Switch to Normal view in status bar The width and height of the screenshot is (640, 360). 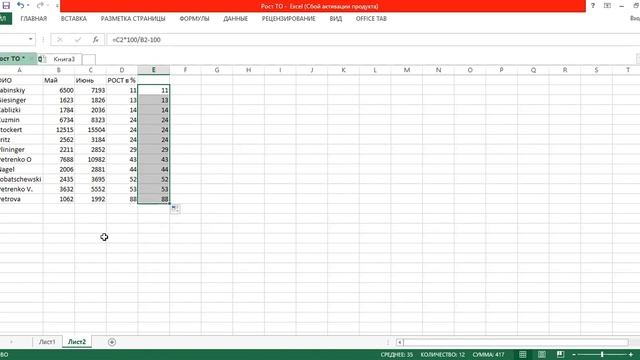coord(523,355)
